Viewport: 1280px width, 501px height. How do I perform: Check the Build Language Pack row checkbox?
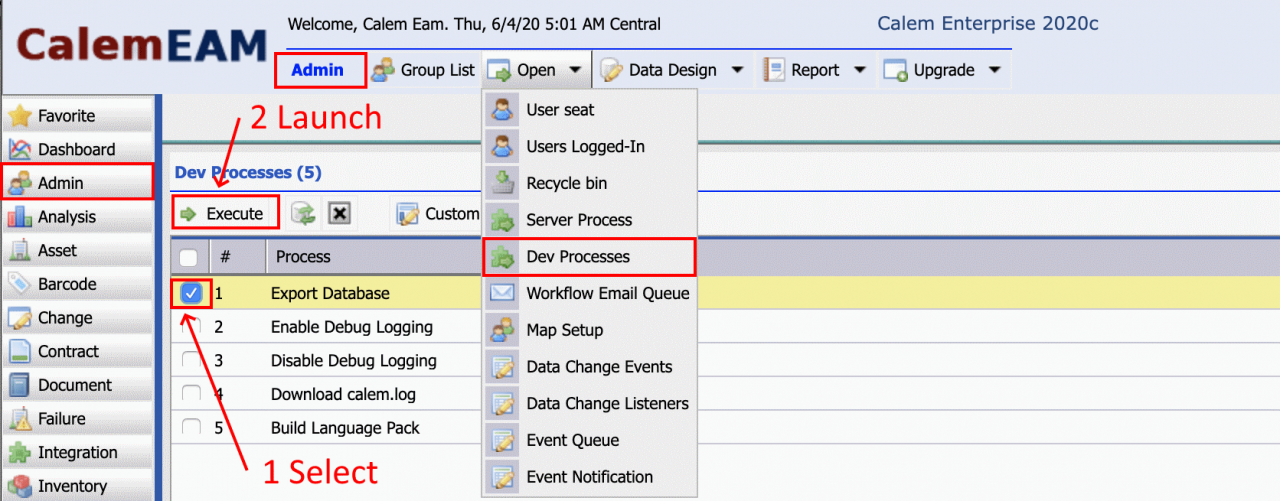click(191, 428)
